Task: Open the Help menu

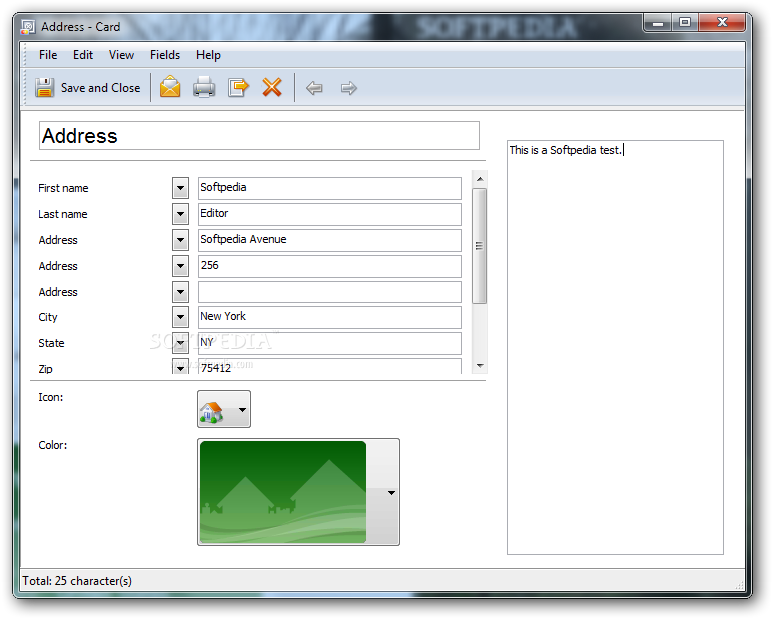Action: (x=208, y=55)
